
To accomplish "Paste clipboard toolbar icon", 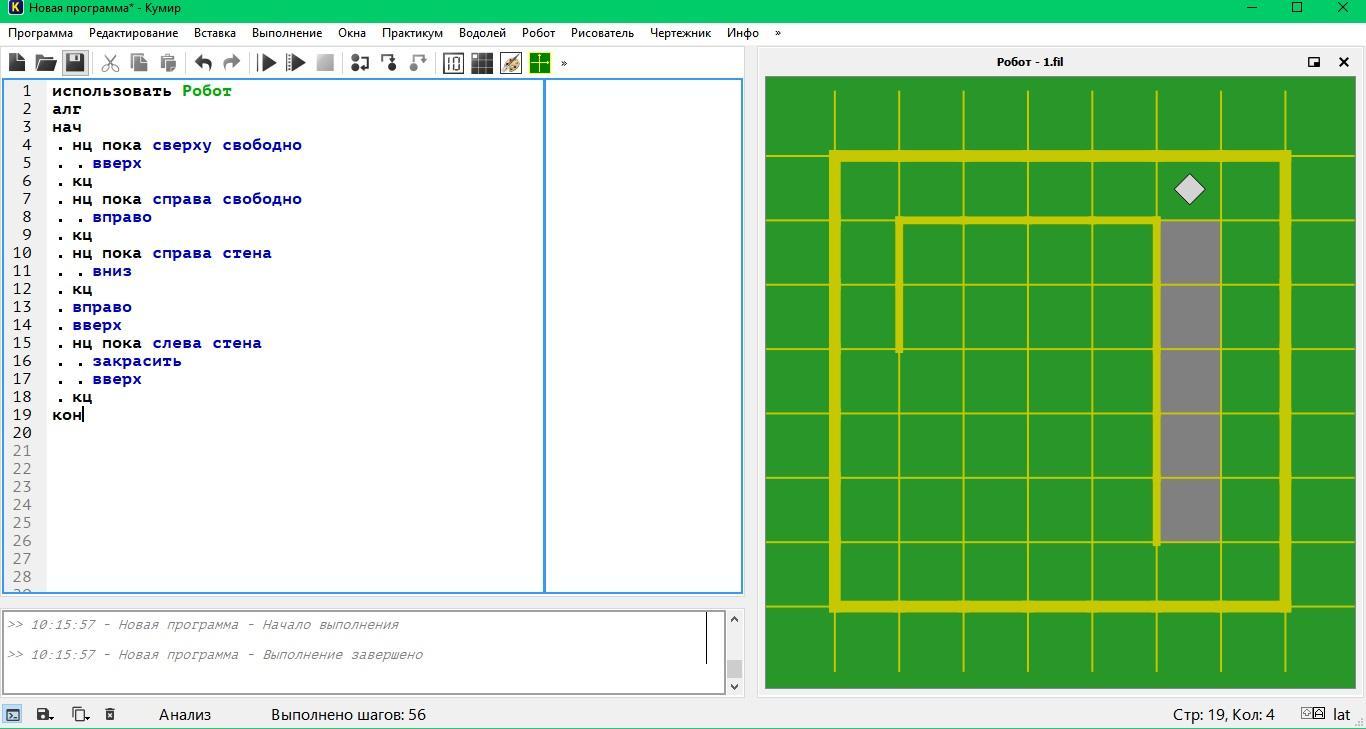I will [168, 63].
